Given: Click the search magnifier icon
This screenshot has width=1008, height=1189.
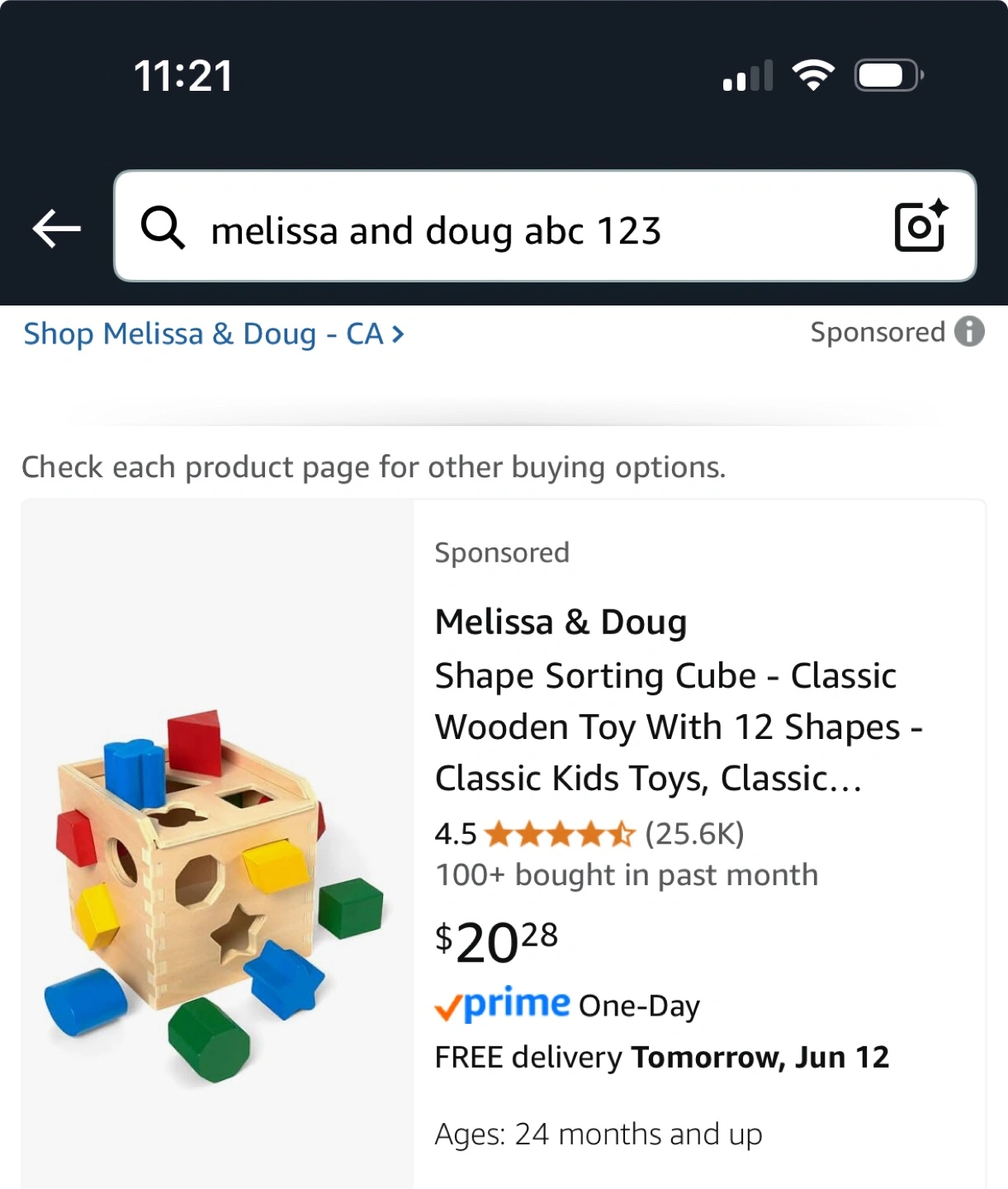Looking at the screenshot, I should pyautogui.click(x=162, y=228).
